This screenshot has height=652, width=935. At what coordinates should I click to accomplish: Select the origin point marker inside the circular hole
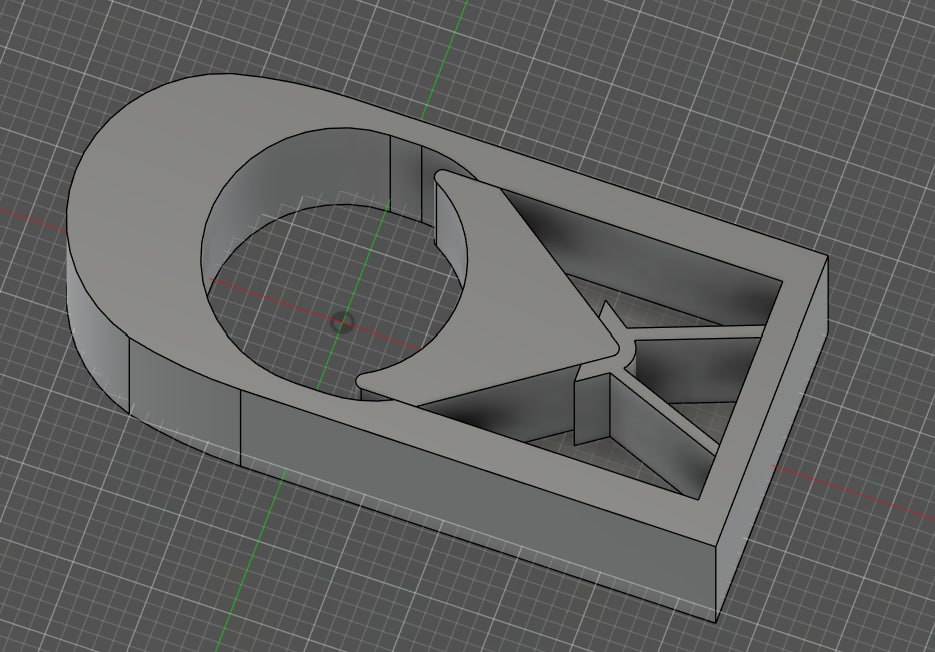coord(342,322)
